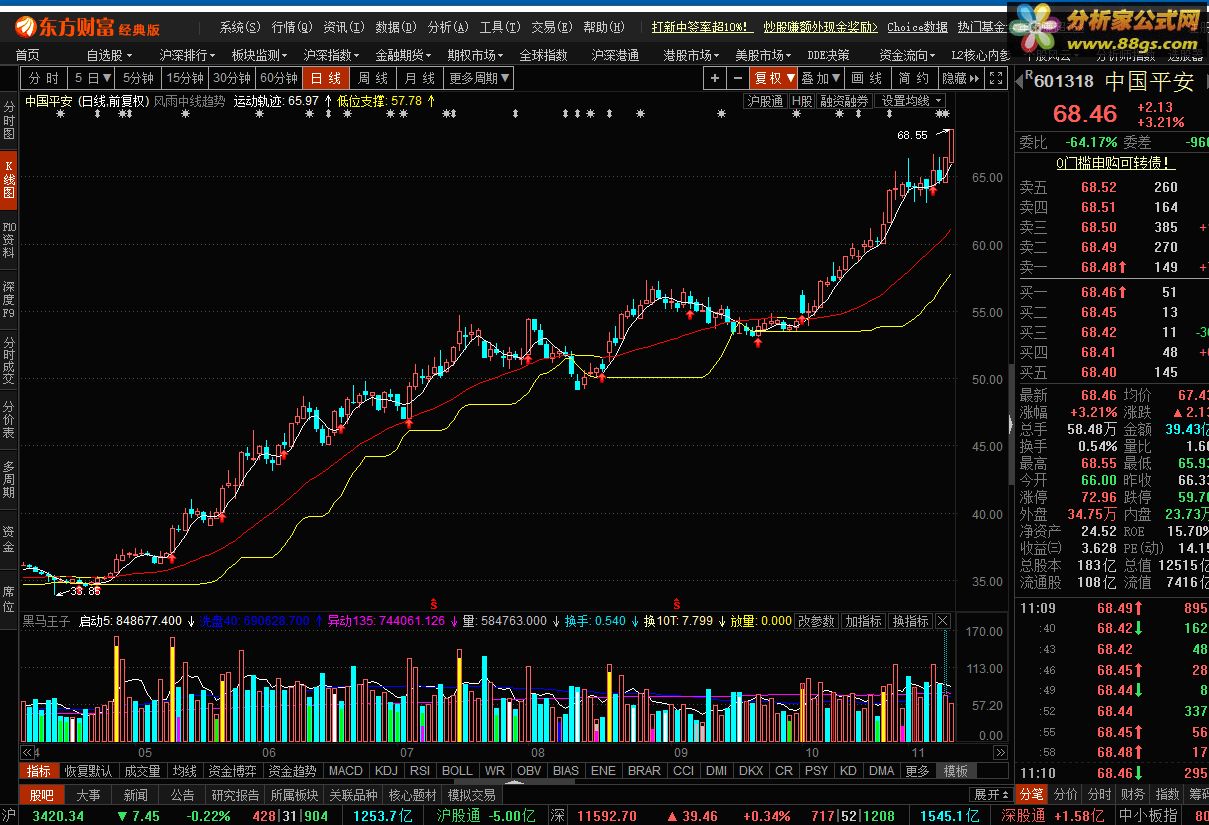Open F10资料 sidebar item
This screenshot has width=1209, height=825.
point(9,240)
